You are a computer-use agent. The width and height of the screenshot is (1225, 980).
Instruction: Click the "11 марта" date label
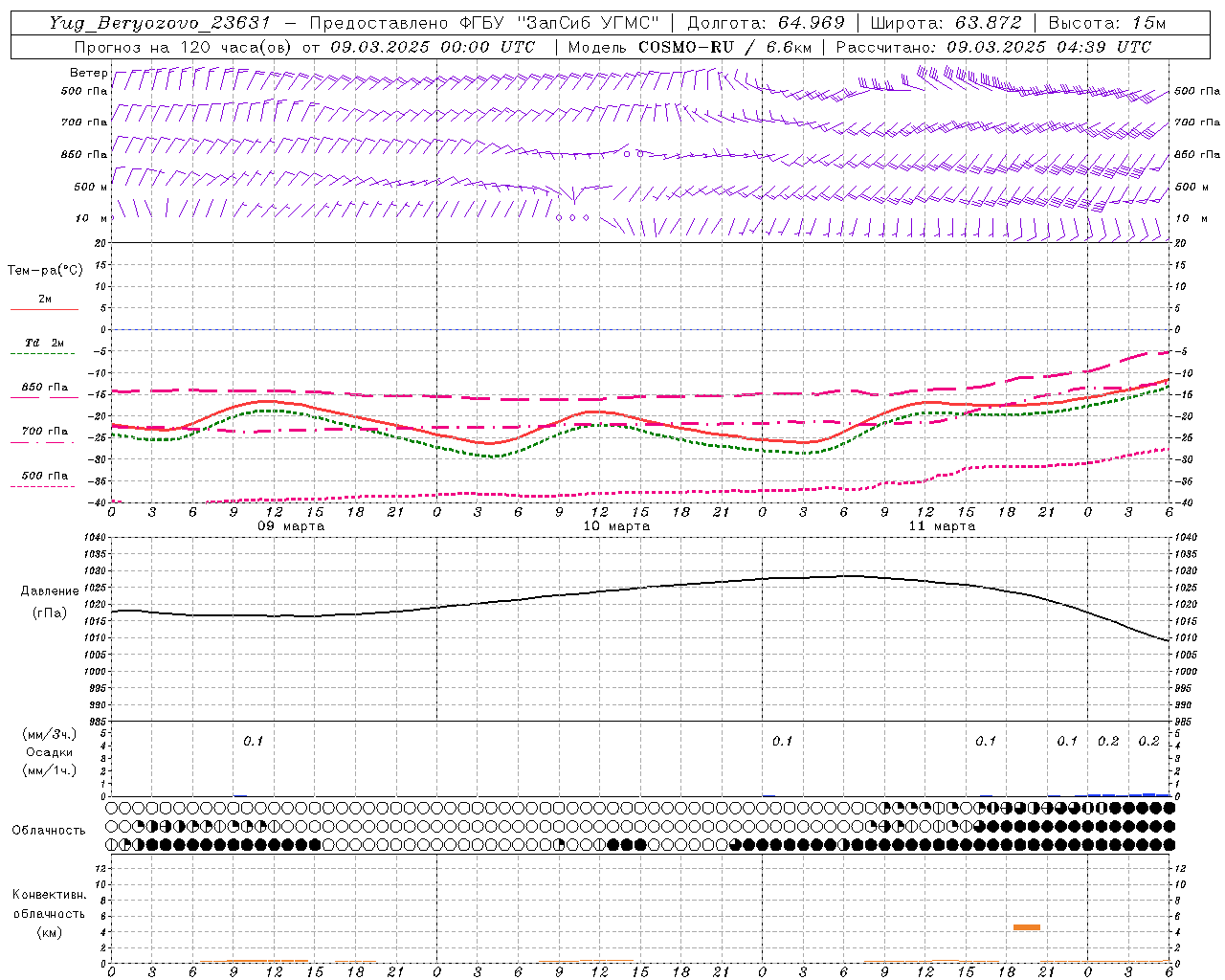point(942,526)
